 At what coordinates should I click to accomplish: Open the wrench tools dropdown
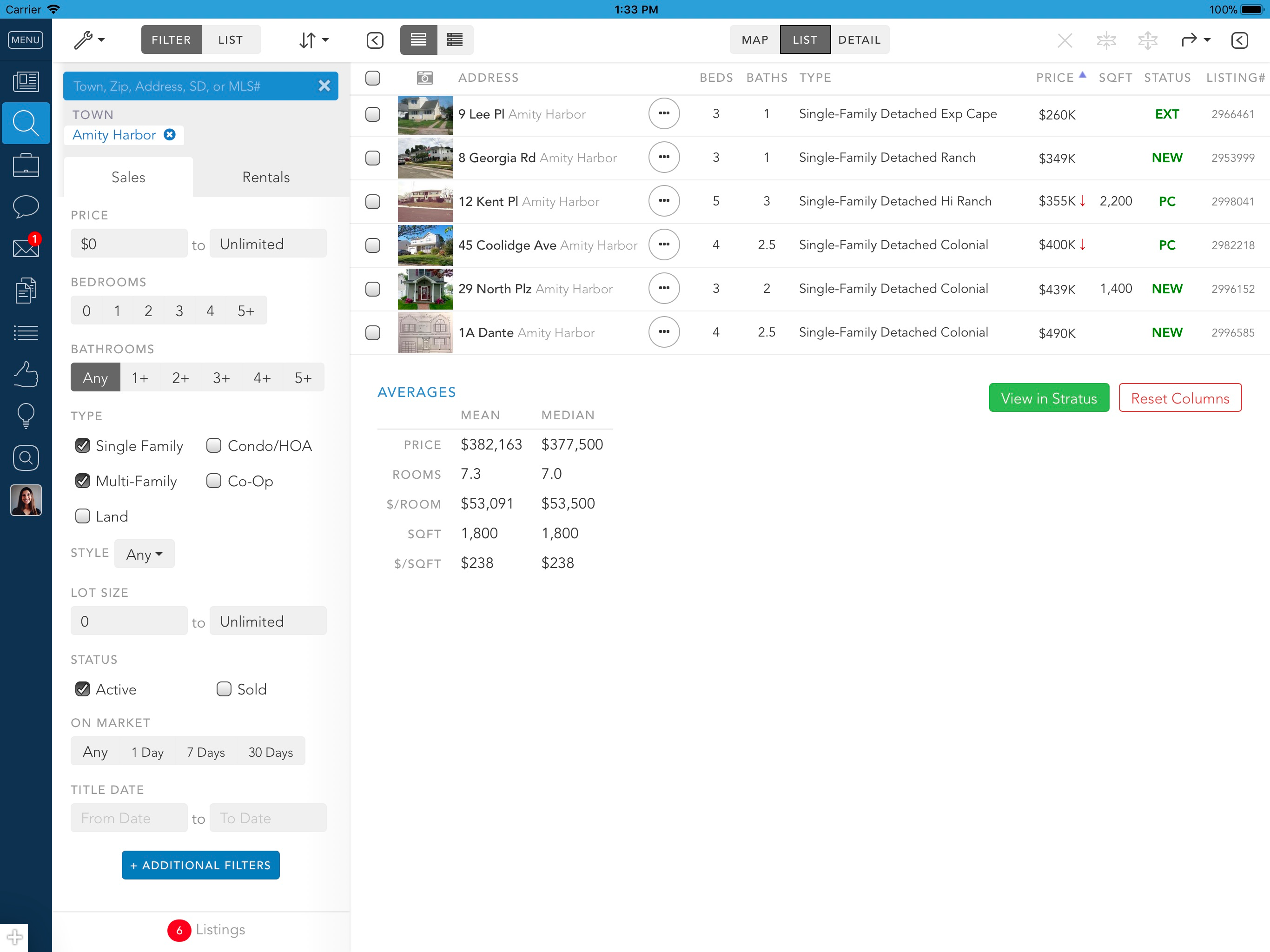(89, 40)
